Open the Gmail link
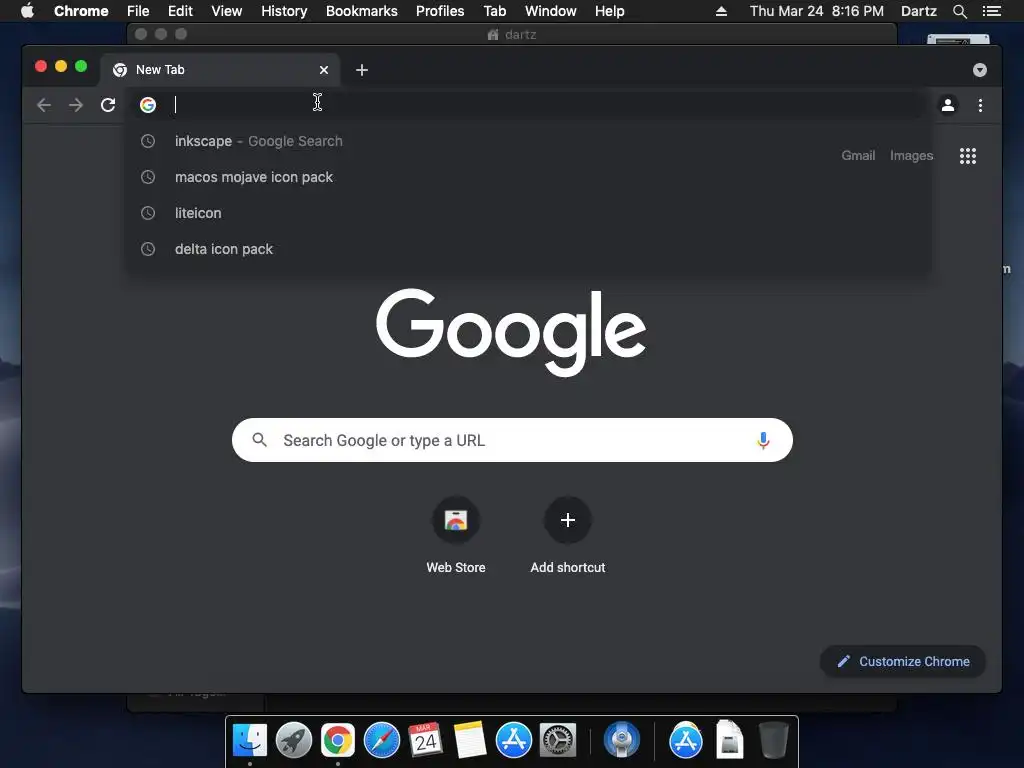The width and height of the screenshot is (1024, 768). [x=858, y=155]
